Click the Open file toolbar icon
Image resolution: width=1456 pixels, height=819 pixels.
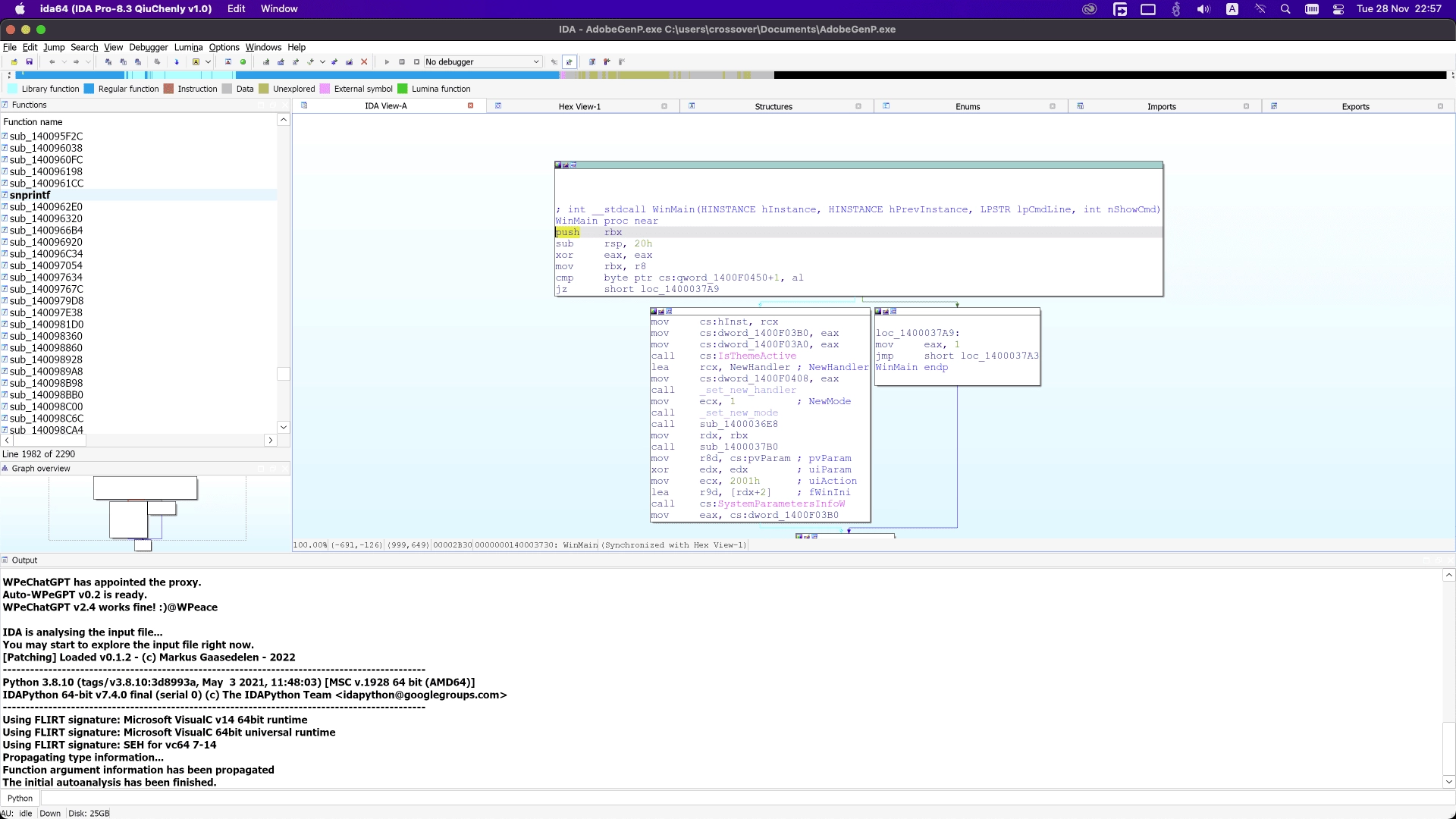tap(14, 62)
